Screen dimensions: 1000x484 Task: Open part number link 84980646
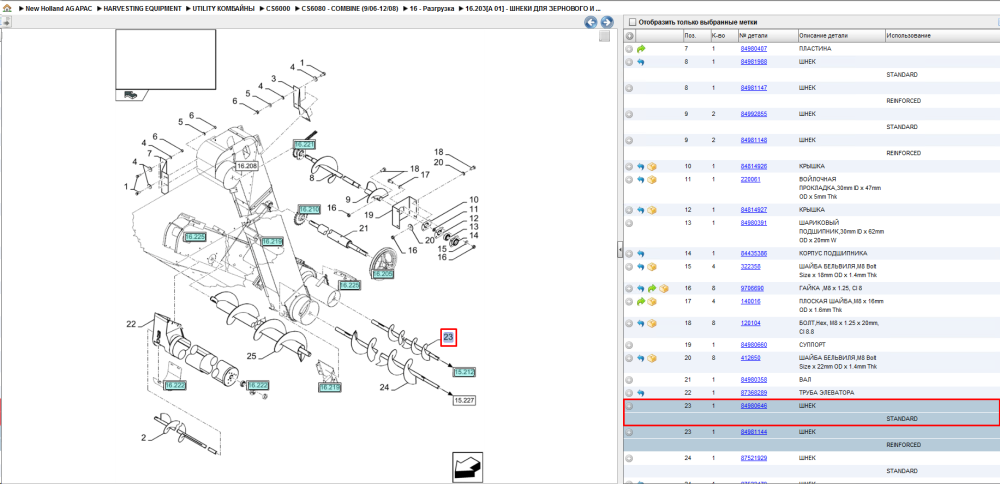(754, 406)
